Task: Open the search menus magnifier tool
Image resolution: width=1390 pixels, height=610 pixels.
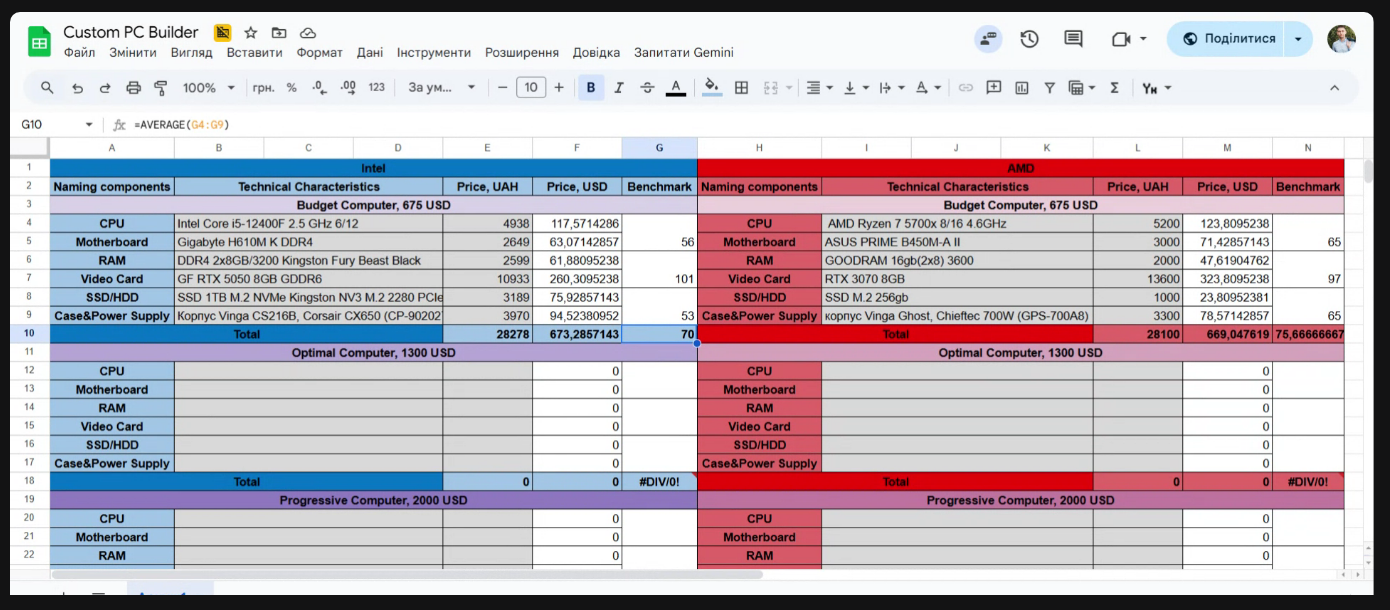Action: 47,88
